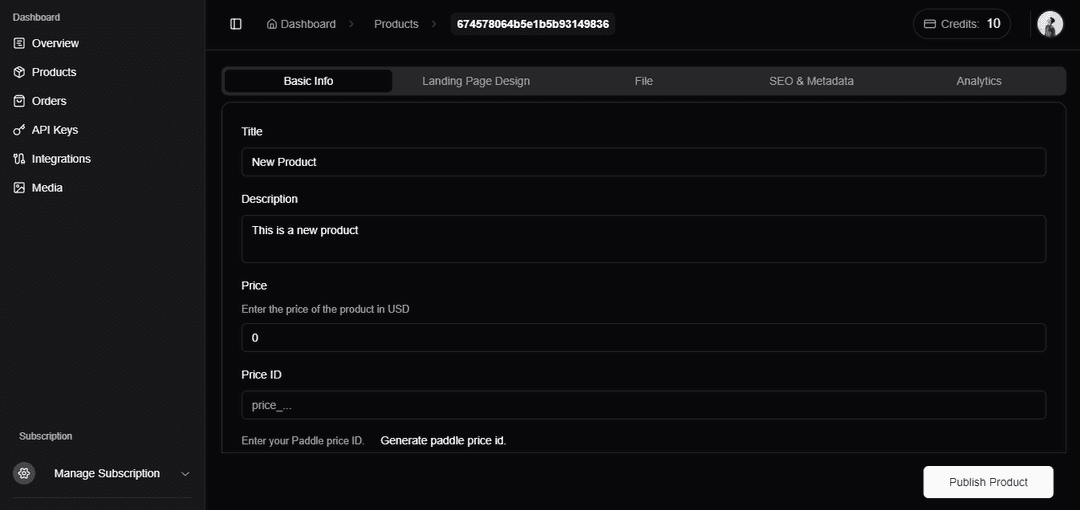1080x510 pixels.
Task: Click the Overview icon in sidebar
Action: pyautogui.click(x=19, y=43)
